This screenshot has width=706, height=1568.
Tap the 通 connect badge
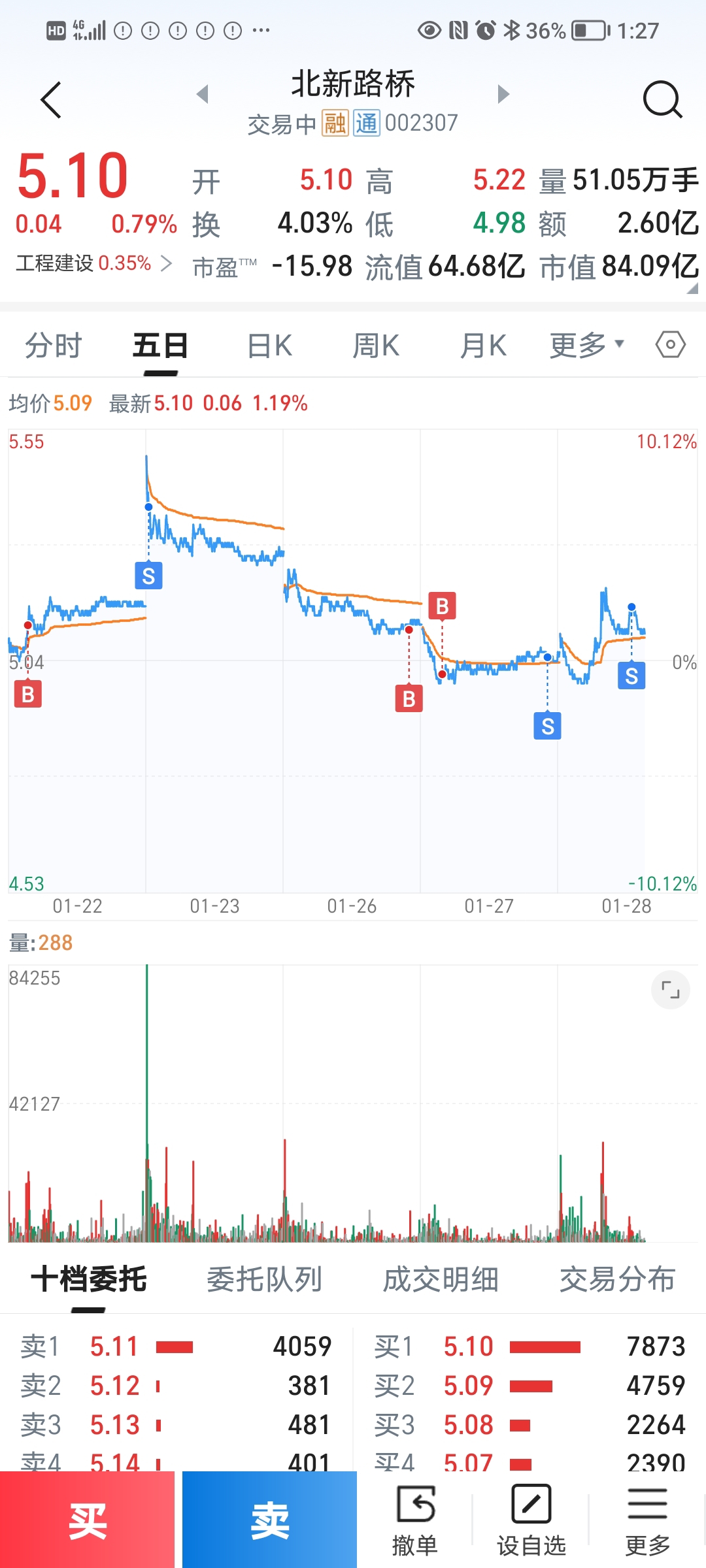tap(367, 123)
